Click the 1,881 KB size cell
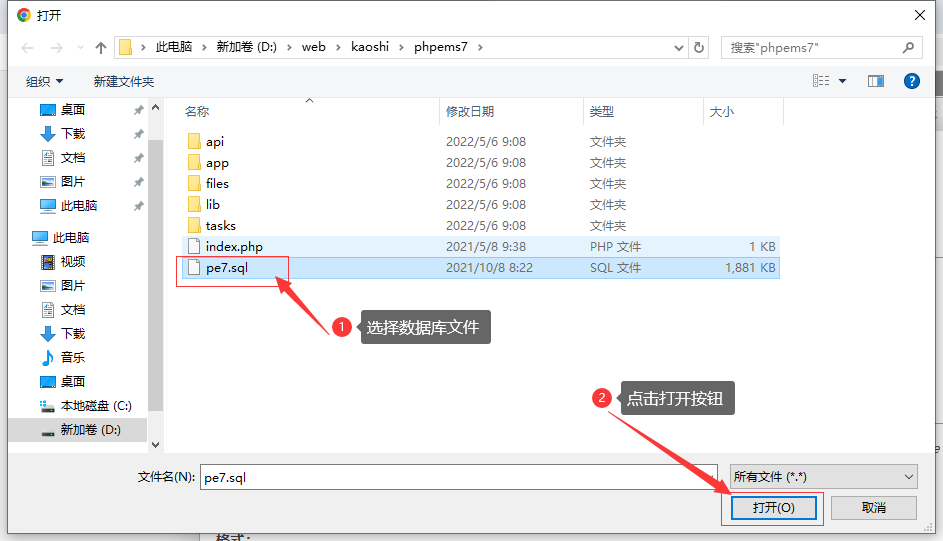 tap(750, 267)
